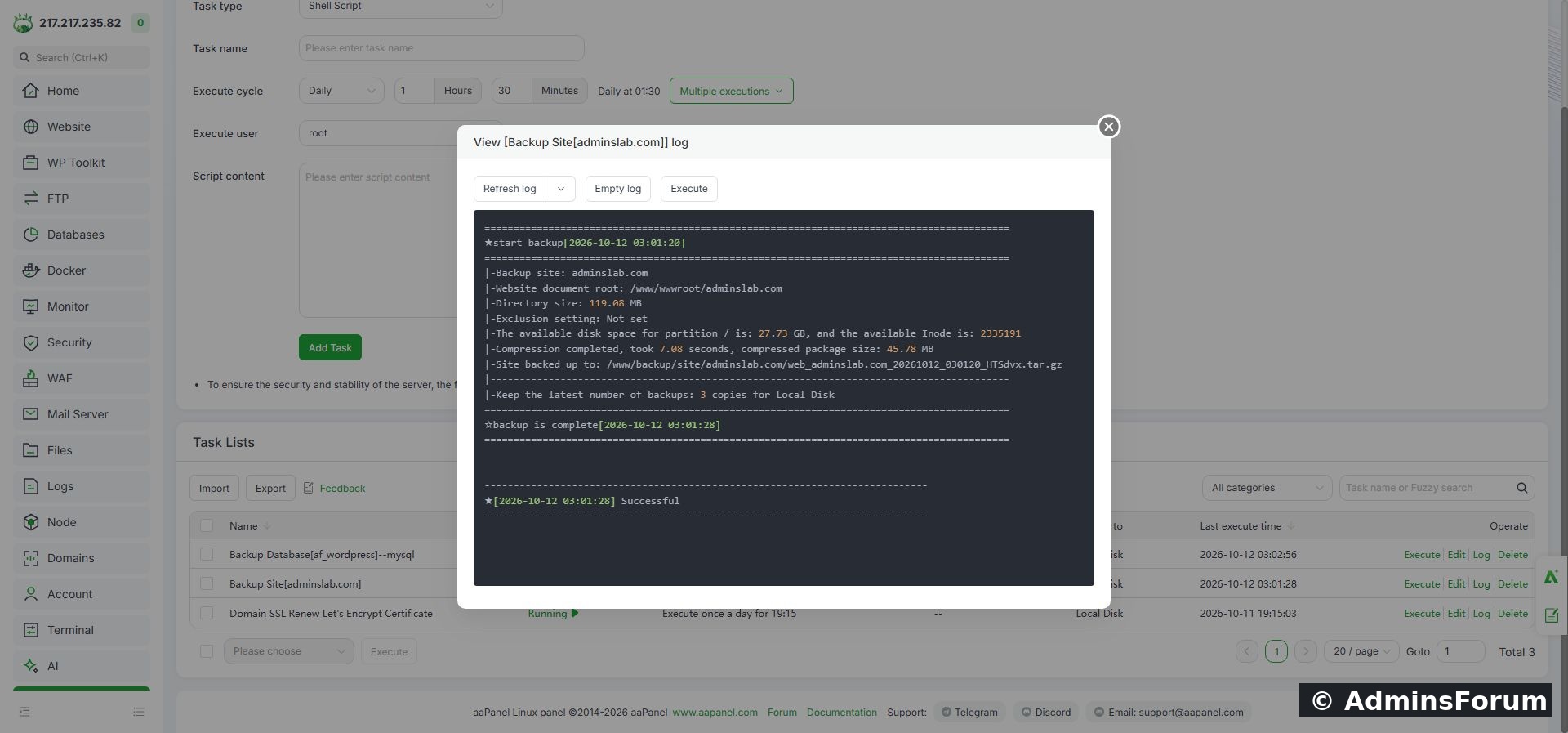Screen dimensions: 1568x733
Task: Click the task search magnifier icon
Action: [1521, 488]
